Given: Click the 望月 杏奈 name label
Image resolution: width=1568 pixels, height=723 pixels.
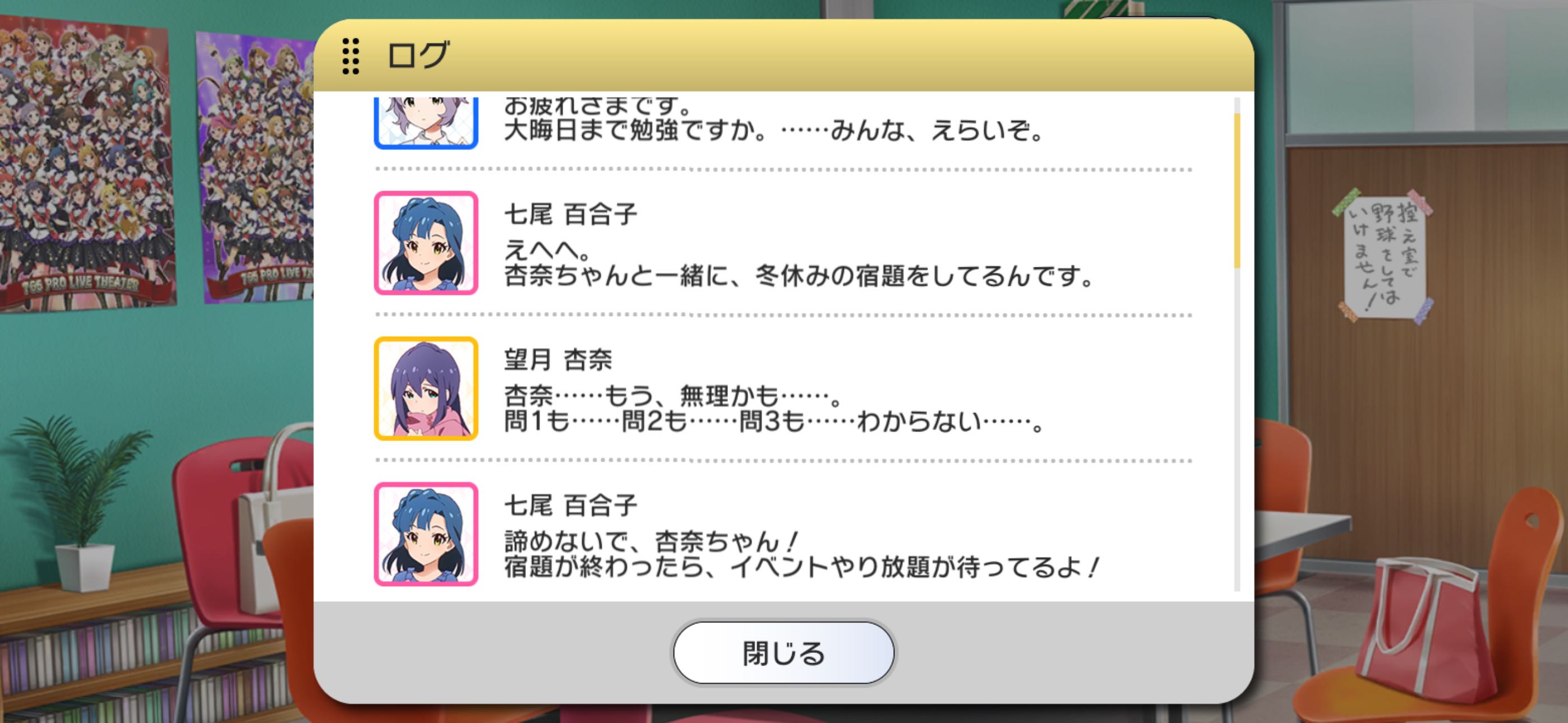Looking at the screenshot, I should click(557, 360).
